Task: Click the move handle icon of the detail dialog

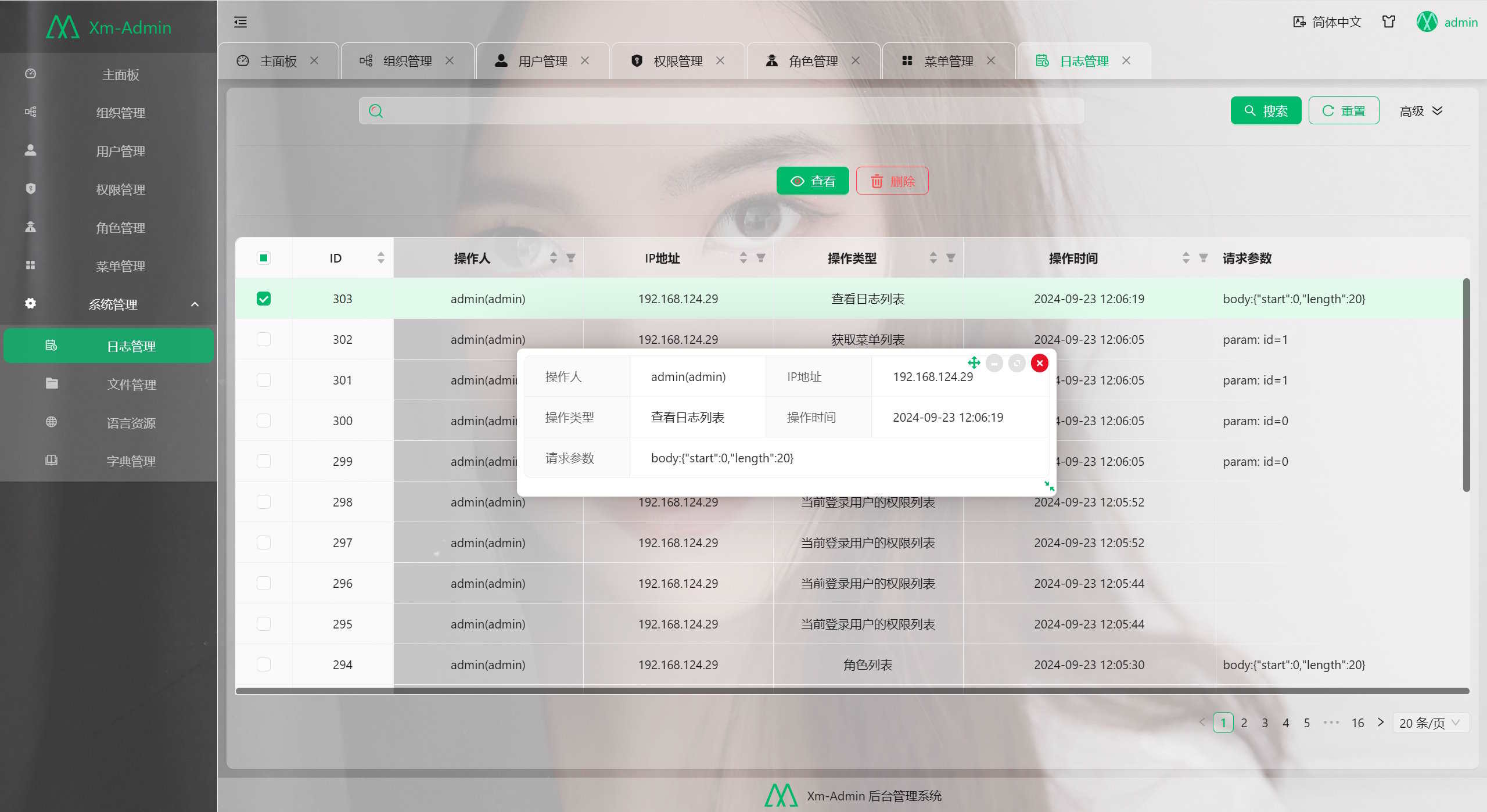Action: pyautogui.click(x=974, y=363)
